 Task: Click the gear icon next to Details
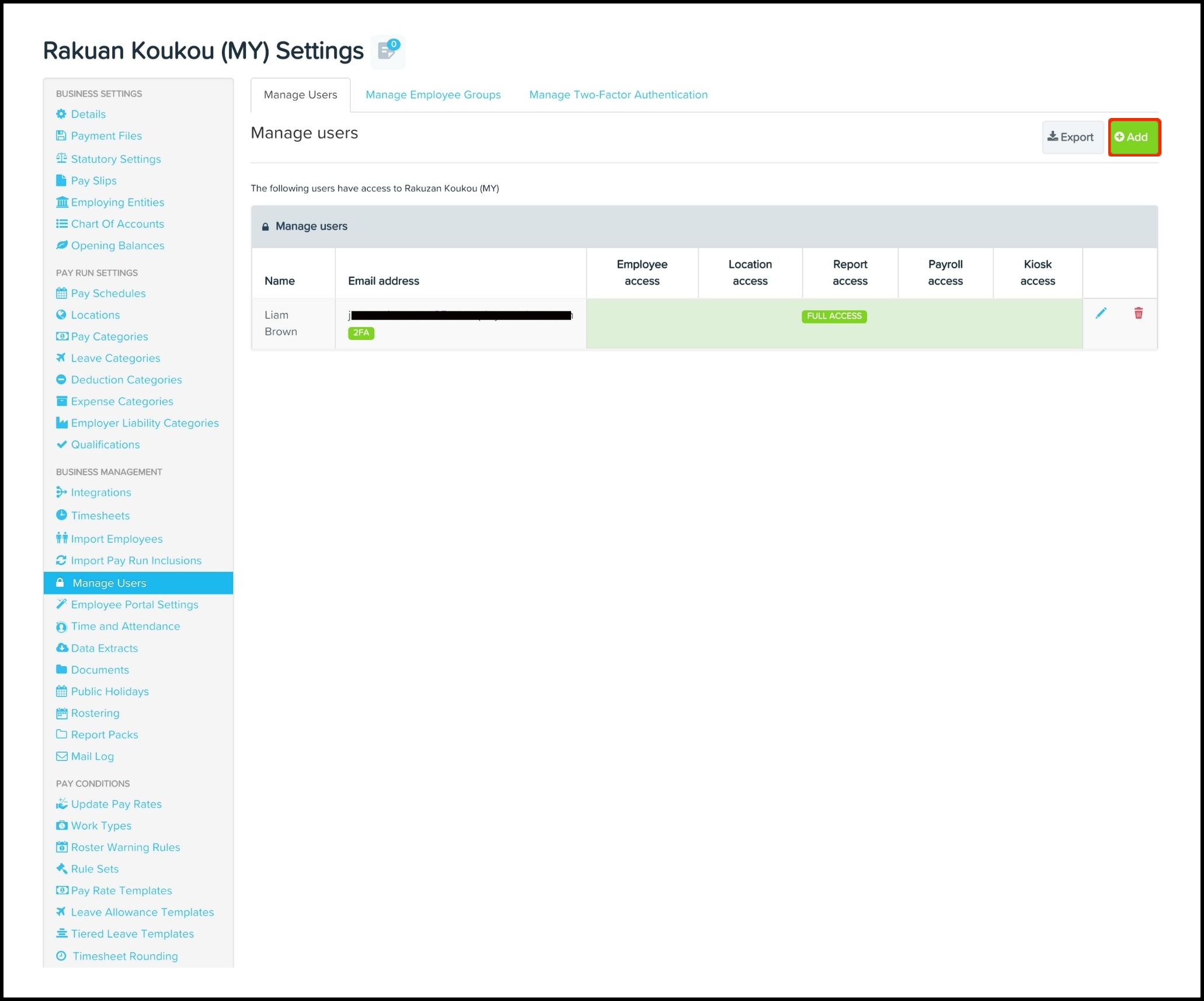pos(61,114)
